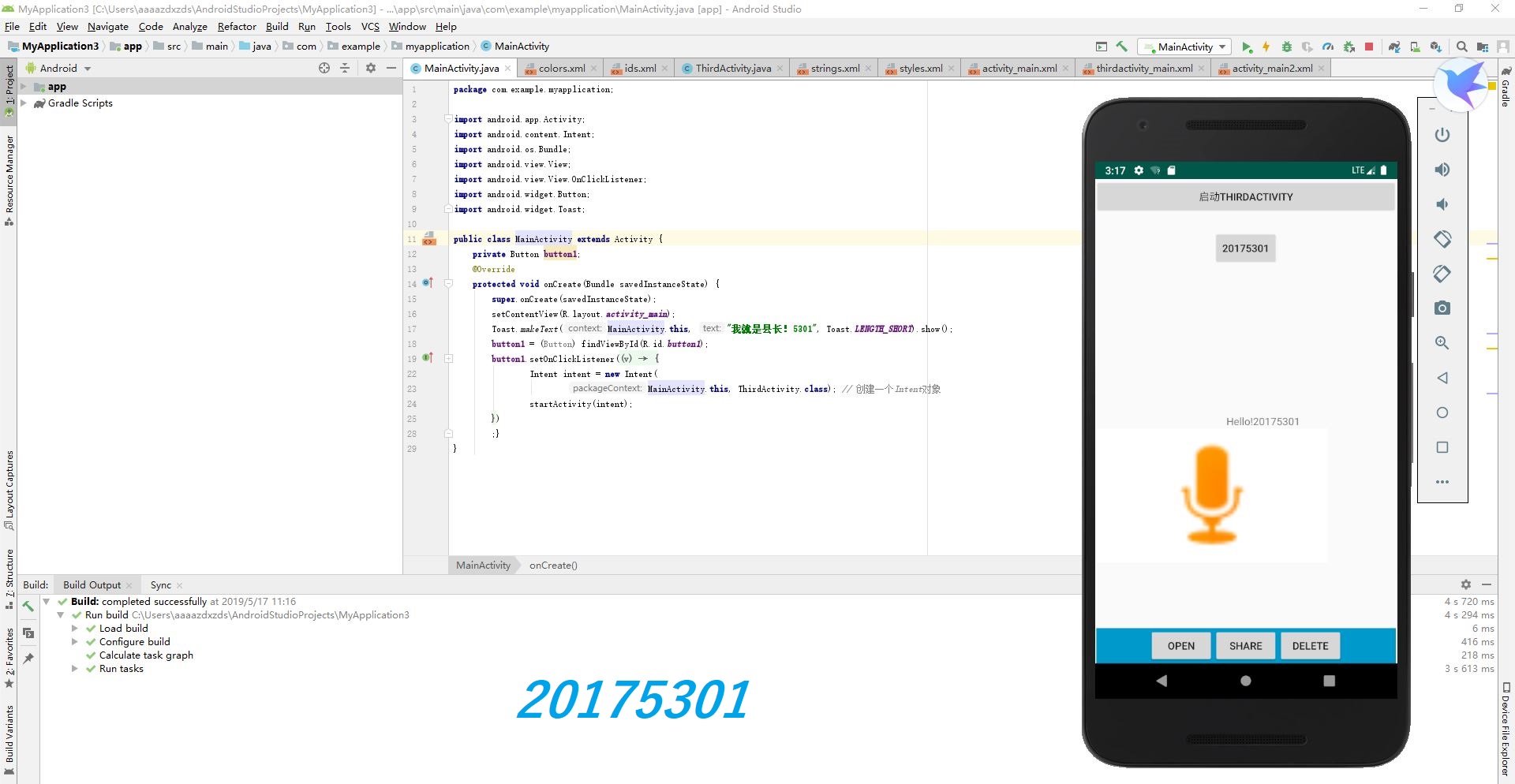The image size is (1515, 784).
Task: Open the Profile app gauge icon
Action: [x=1328, y=47]
